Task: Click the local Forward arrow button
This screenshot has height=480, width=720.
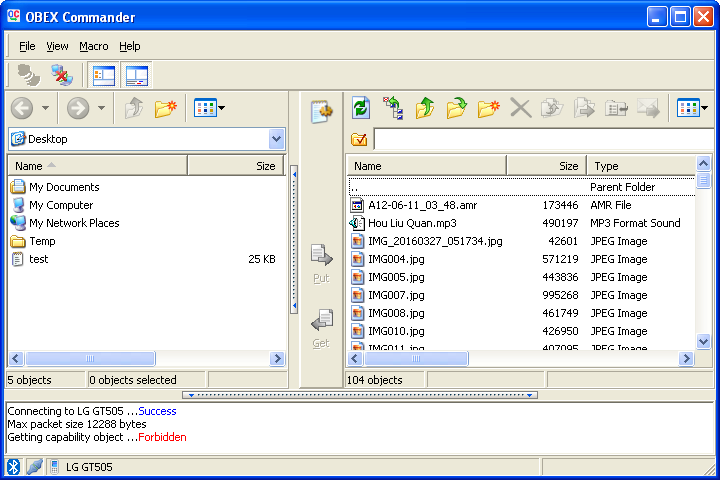Action: 78,108
